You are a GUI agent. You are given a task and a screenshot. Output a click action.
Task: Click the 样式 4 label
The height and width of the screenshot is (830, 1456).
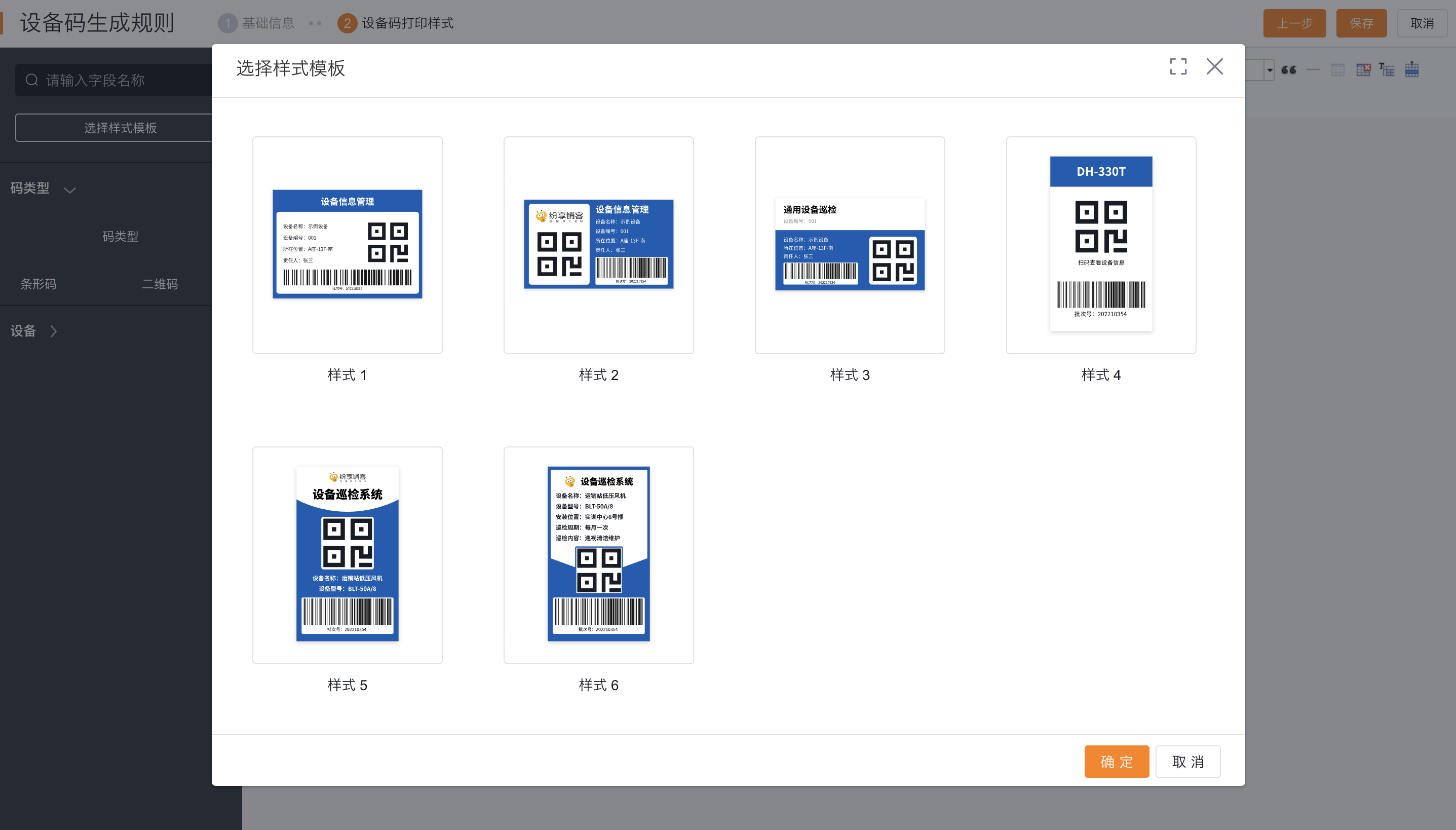(1101, 374)
